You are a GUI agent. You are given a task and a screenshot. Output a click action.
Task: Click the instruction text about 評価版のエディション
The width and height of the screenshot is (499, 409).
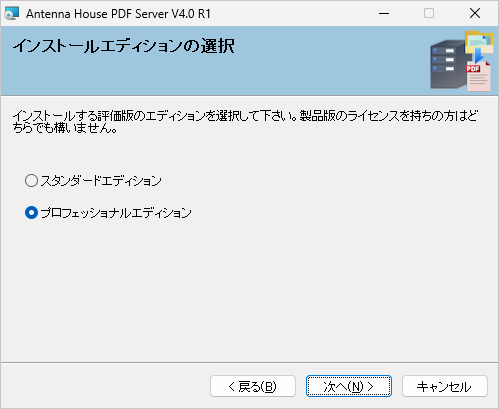tap(245, 122)
